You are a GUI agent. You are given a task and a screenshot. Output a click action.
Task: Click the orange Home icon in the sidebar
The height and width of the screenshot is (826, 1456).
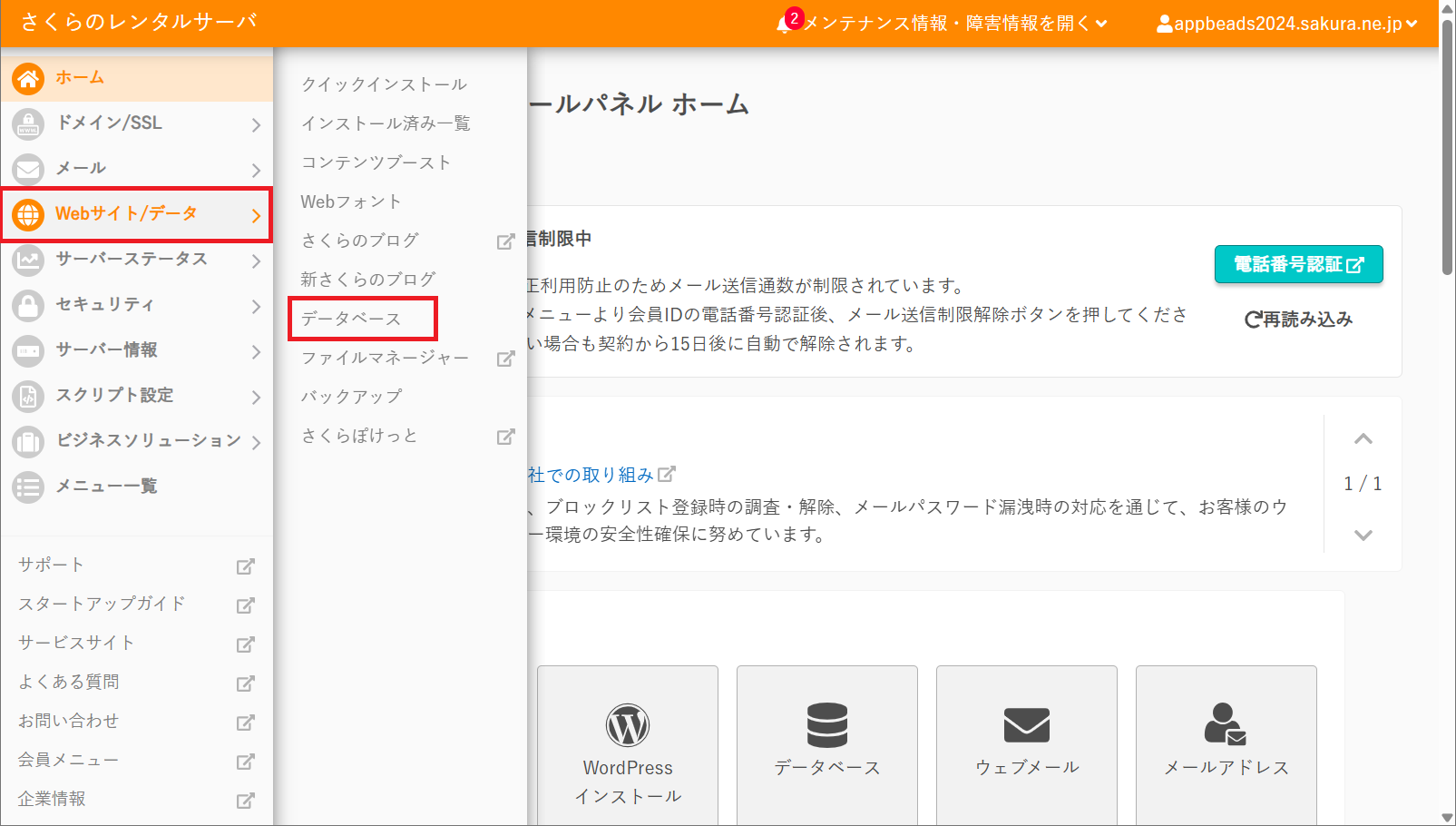point(28,79)
